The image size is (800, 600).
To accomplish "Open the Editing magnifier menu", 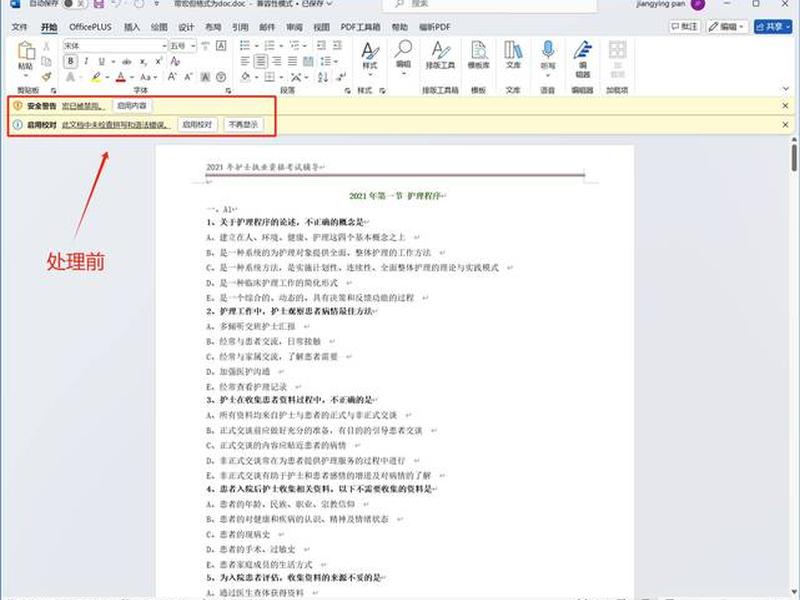I will [x=403, y=58].
